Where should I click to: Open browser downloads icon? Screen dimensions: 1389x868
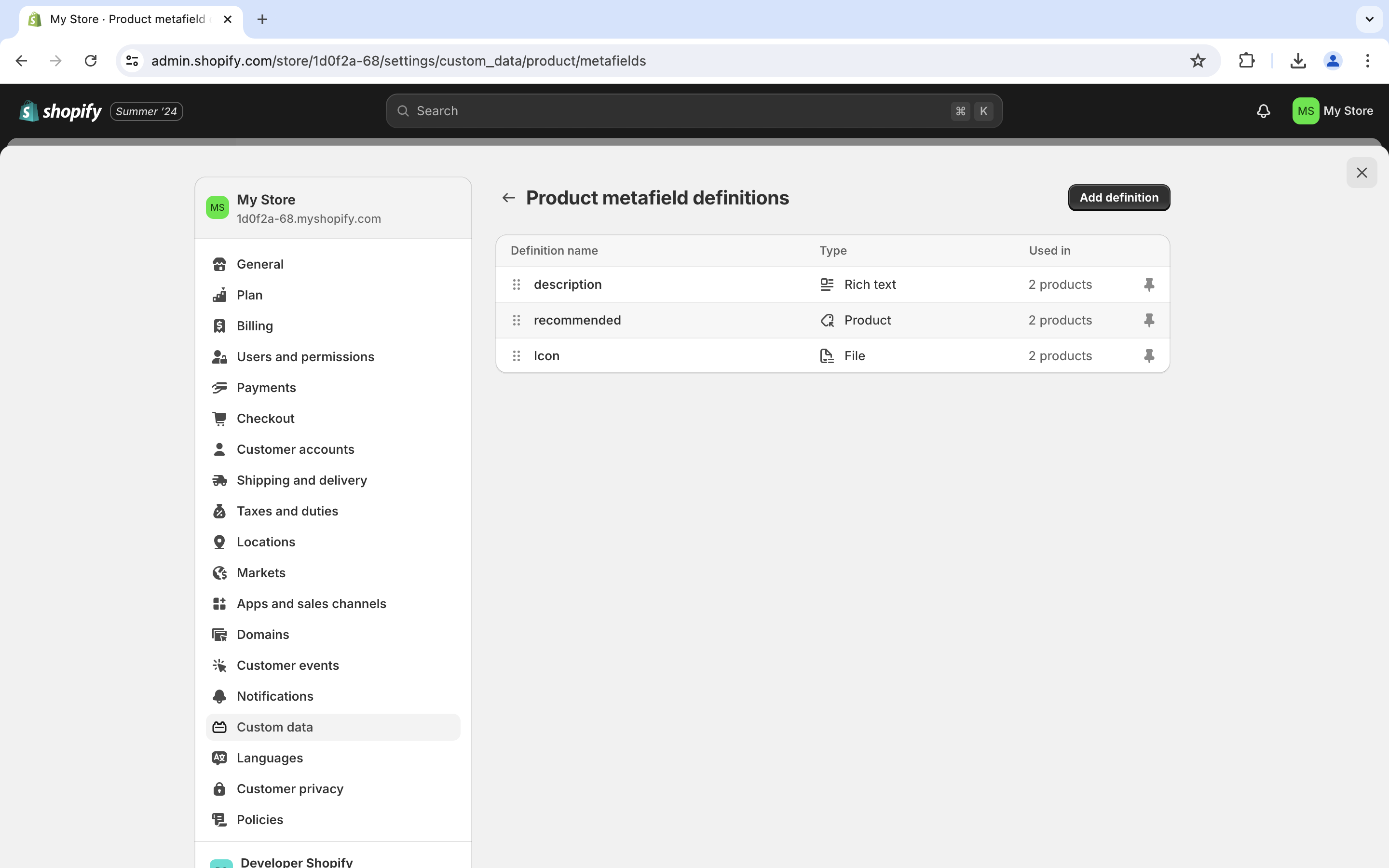[x=1298, y=61]
